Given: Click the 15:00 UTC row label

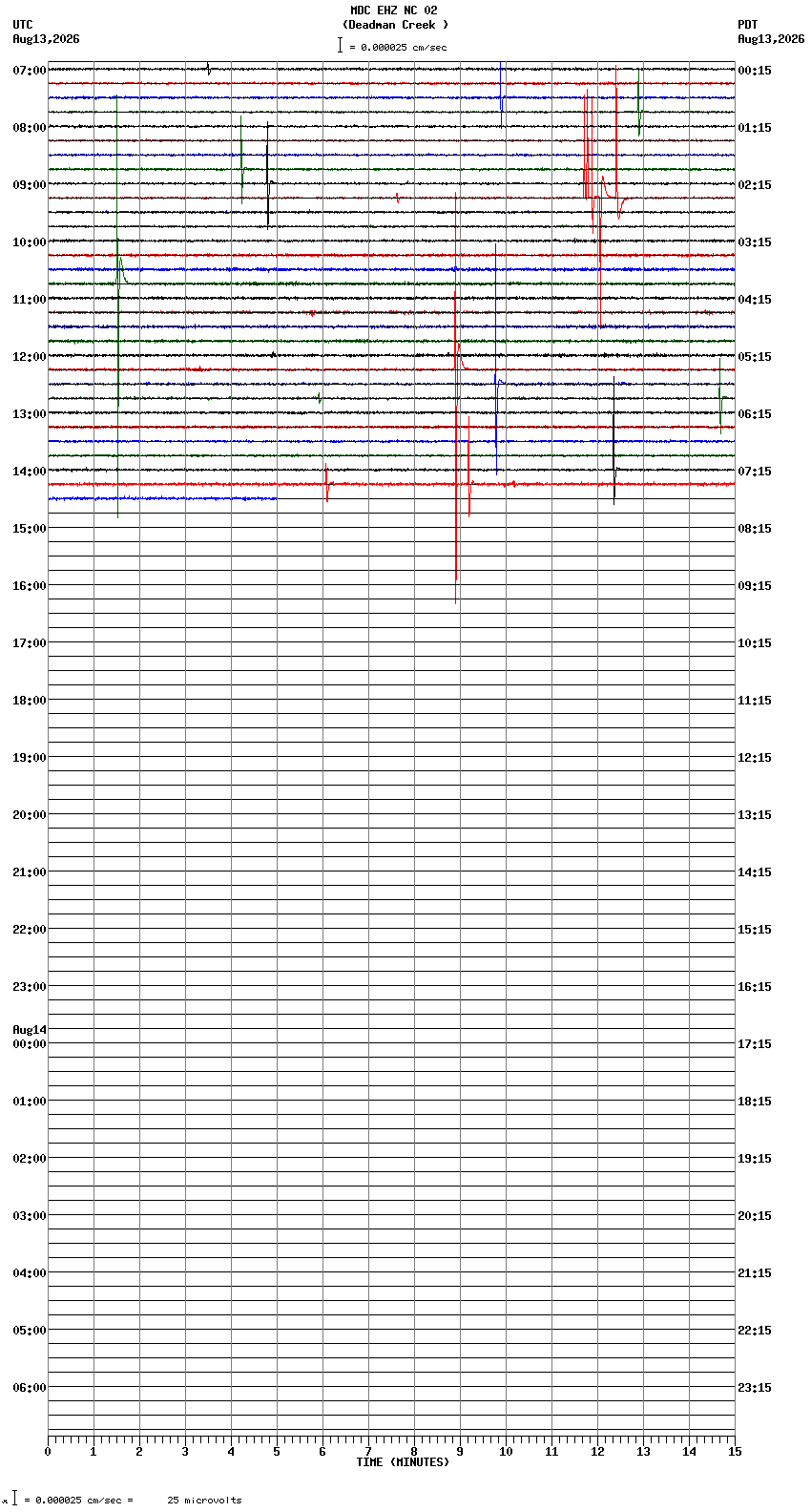Looking at the screenshot, I should 30,529.
